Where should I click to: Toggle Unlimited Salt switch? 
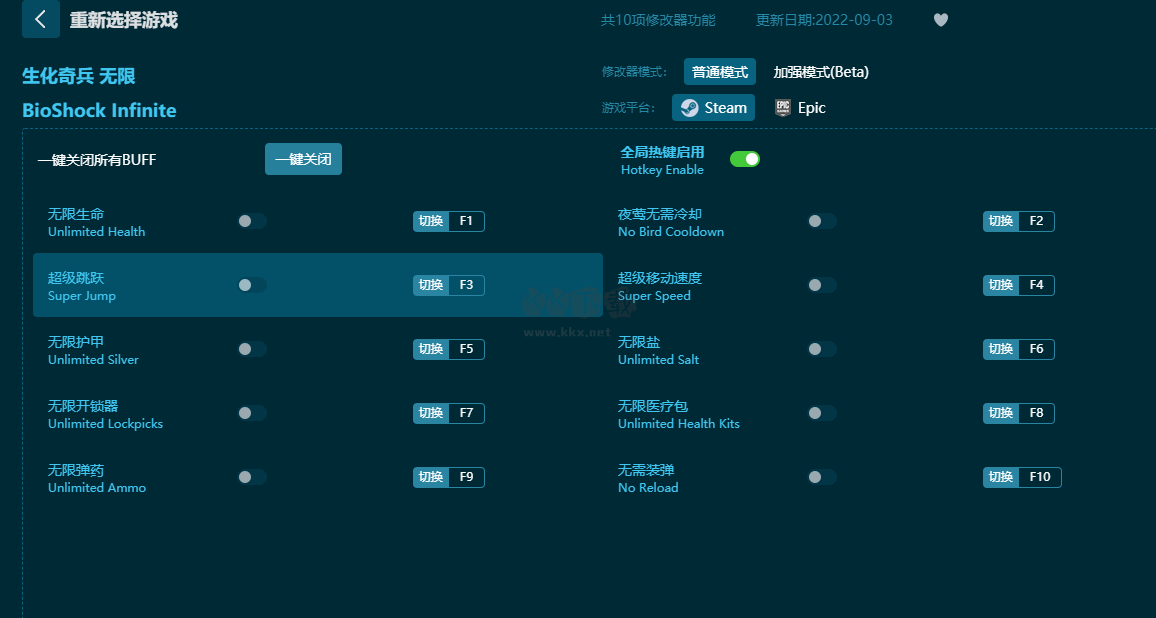pyautogui.click(x=821, y=350)
